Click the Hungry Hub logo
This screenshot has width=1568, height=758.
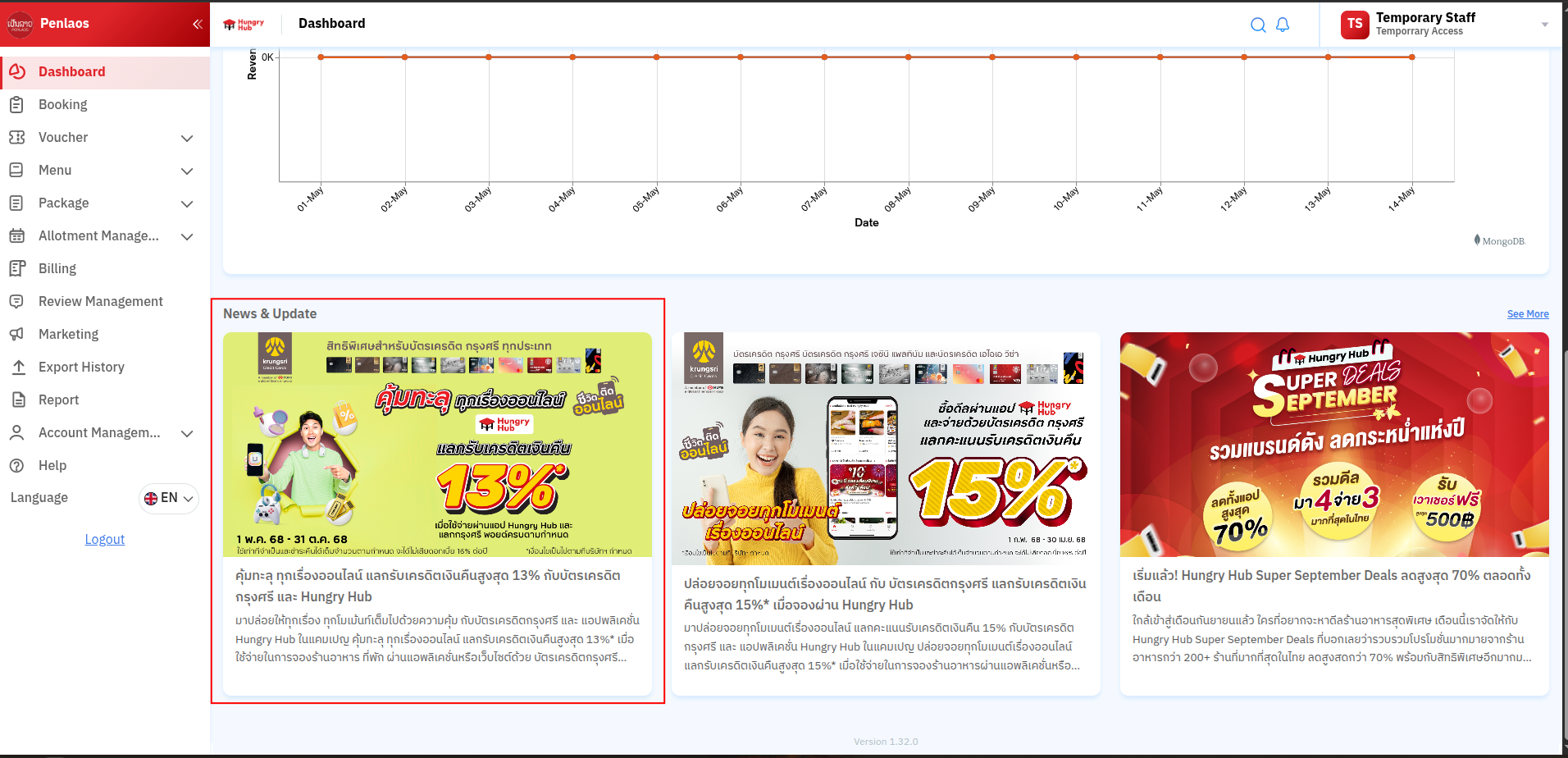(x=244, y=24)
